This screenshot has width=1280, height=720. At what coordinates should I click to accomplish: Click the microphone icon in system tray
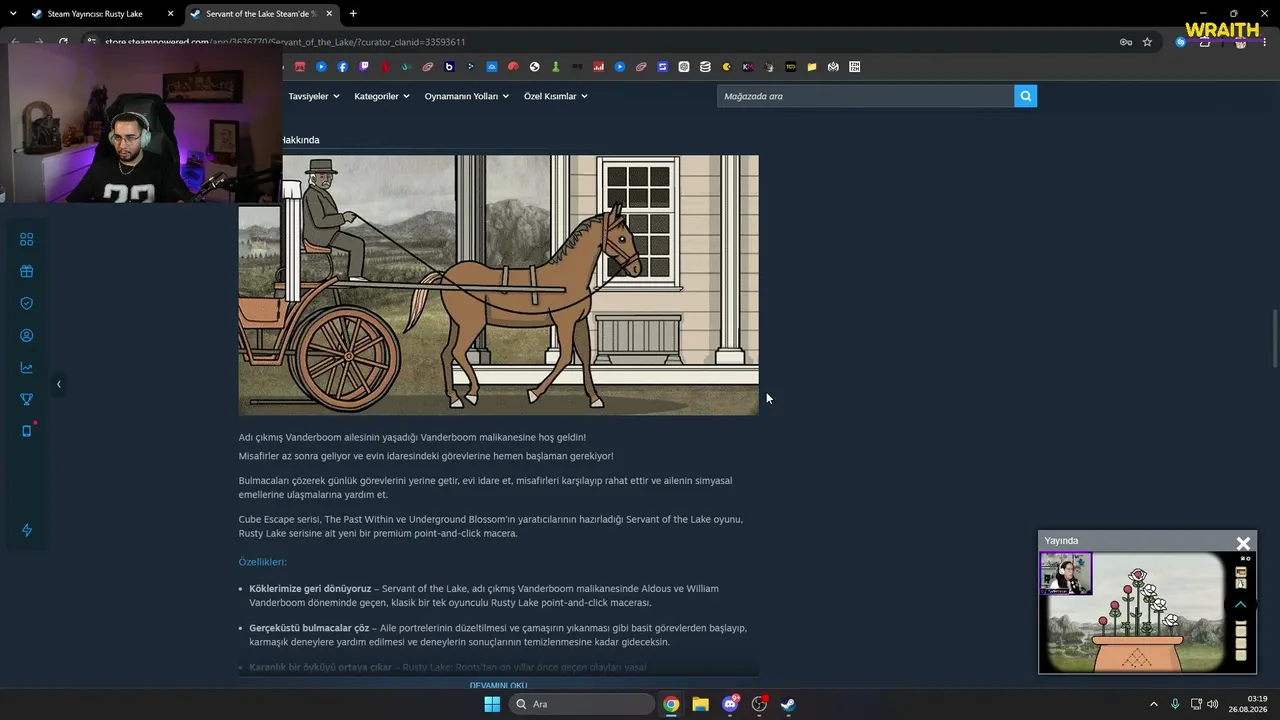(x=1175, y=704)
